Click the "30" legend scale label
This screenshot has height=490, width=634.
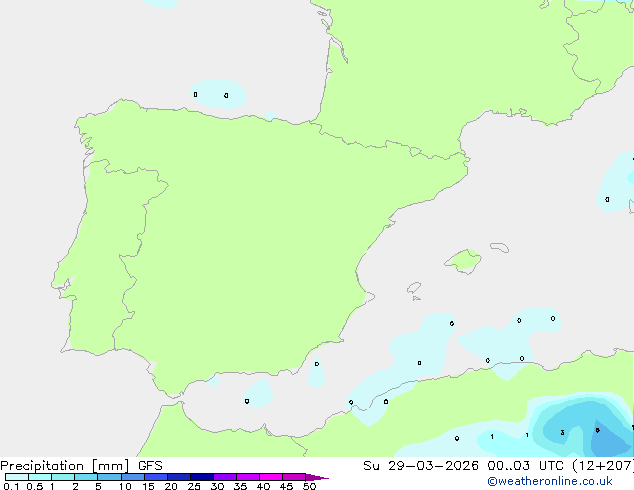coord(217,486)
